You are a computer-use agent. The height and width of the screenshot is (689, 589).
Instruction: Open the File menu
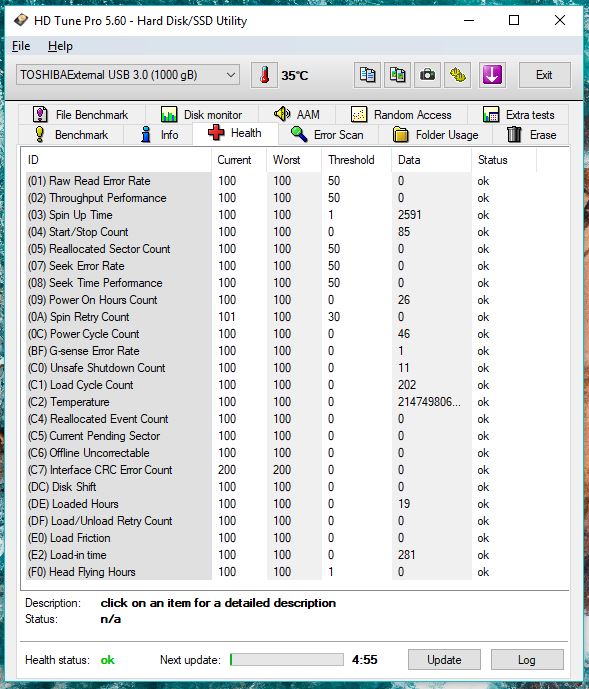(x=21, y=46)
